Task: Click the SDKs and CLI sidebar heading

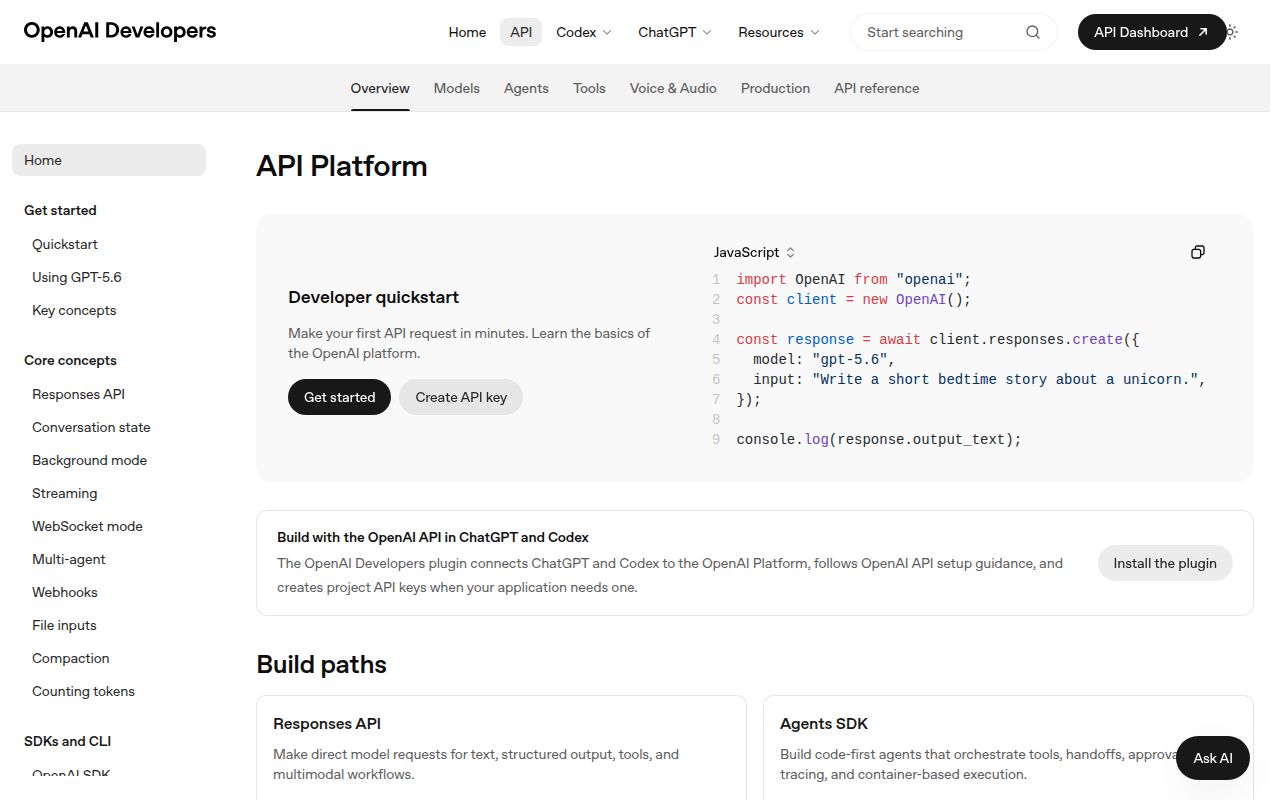Action: [68, 741]
